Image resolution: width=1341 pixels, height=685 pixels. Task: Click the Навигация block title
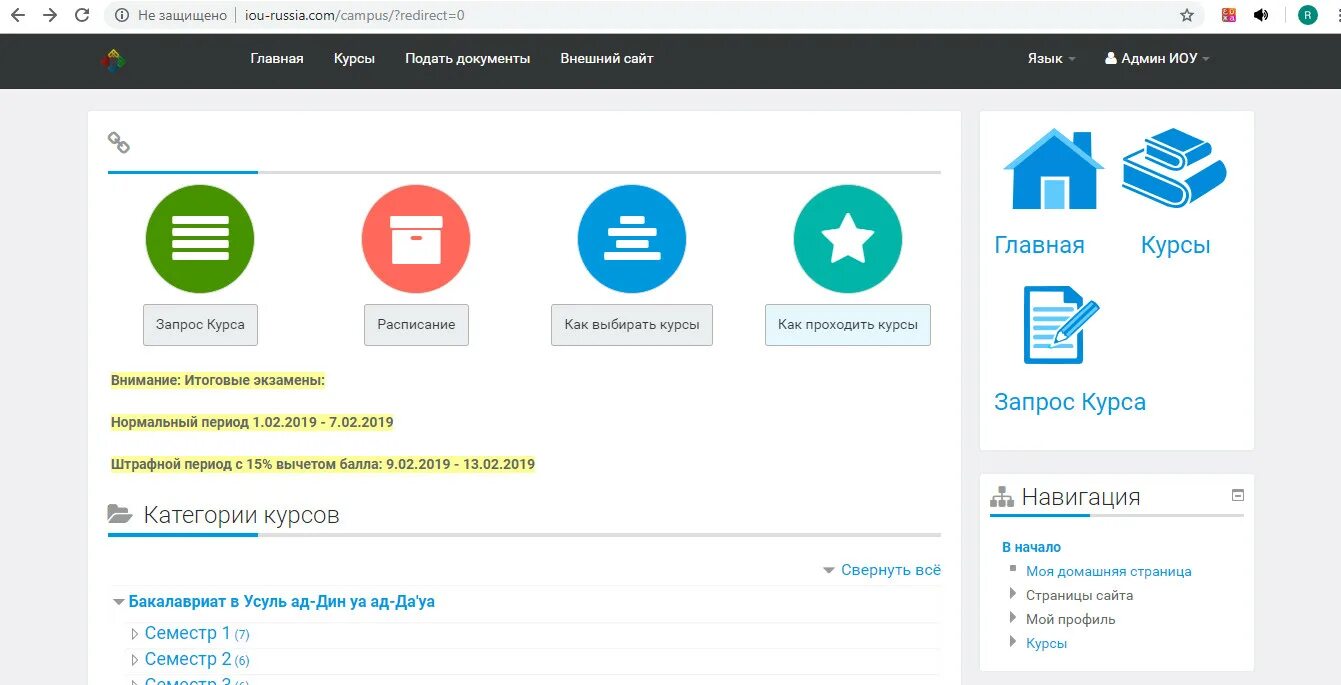click(x=1081, y=497)
